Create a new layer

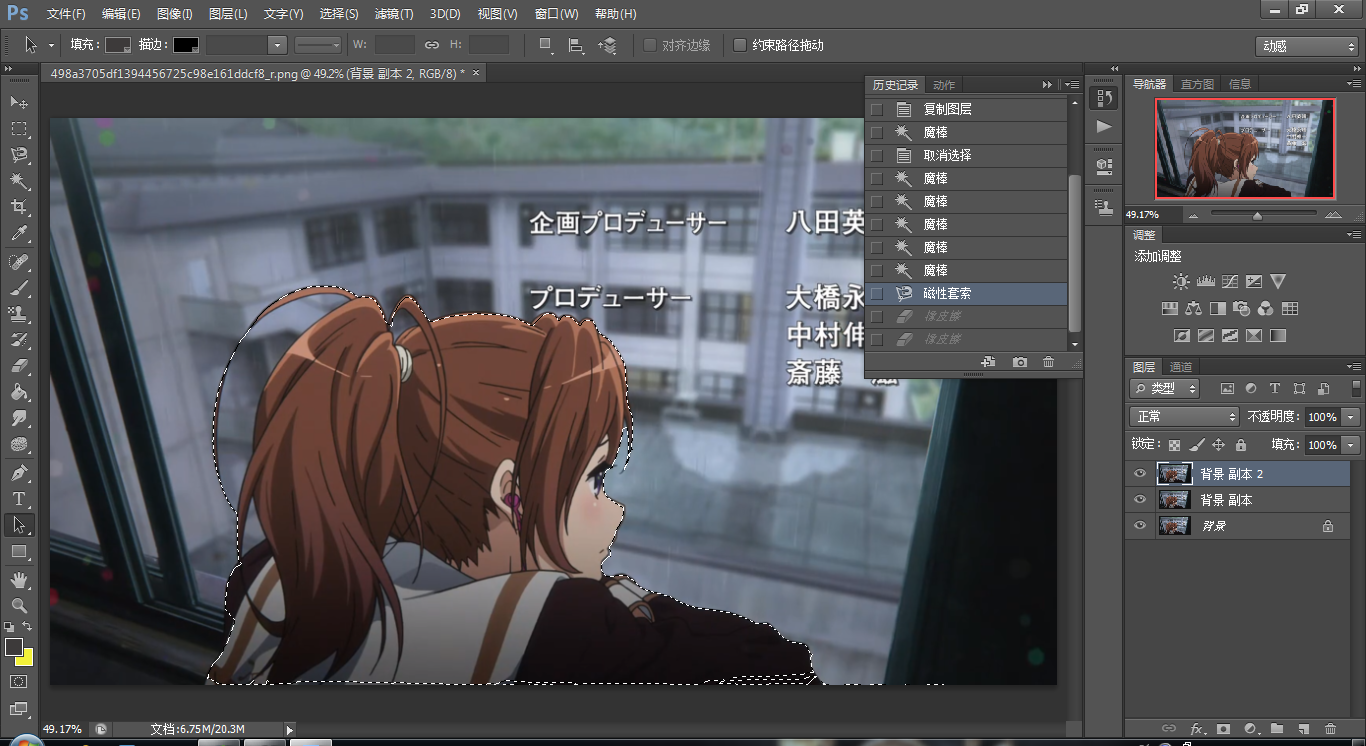pos(1303,729)
